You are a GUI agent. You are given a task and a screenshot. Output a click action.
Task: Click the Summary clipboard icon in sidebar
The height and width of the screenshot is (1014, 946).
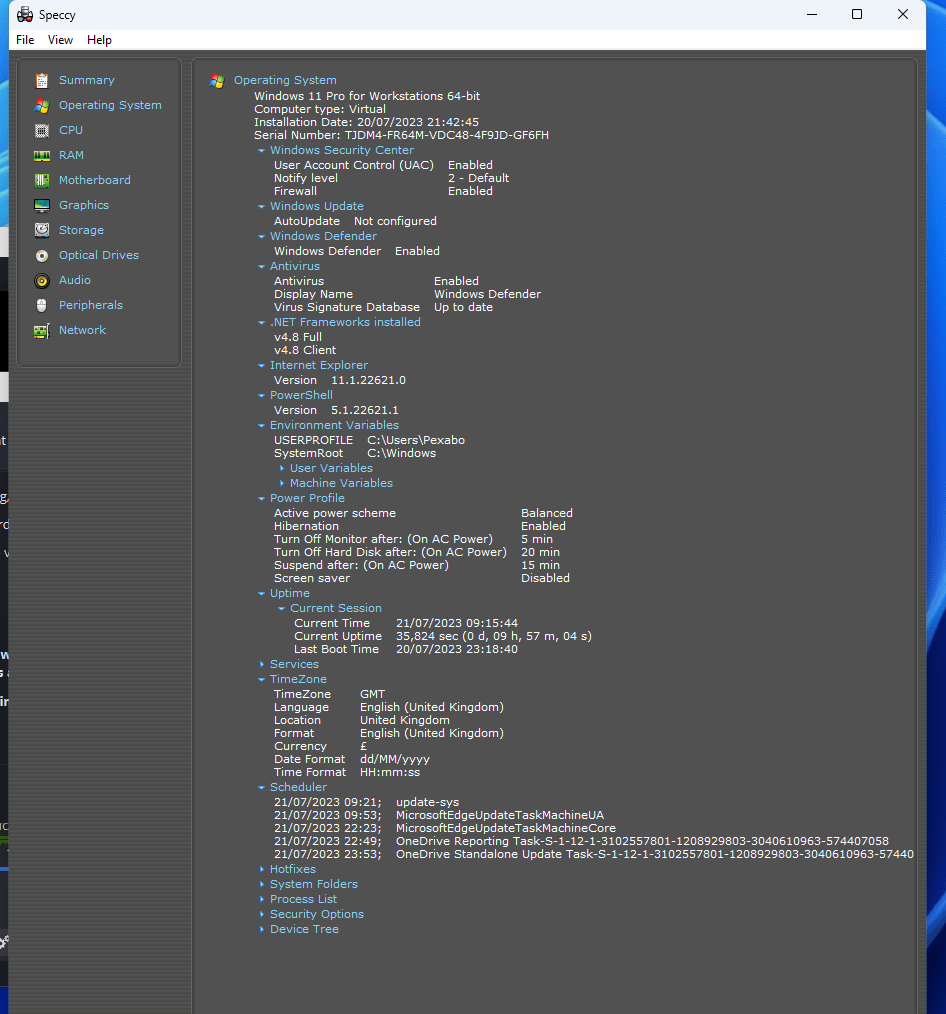click(x=42, y=80)
